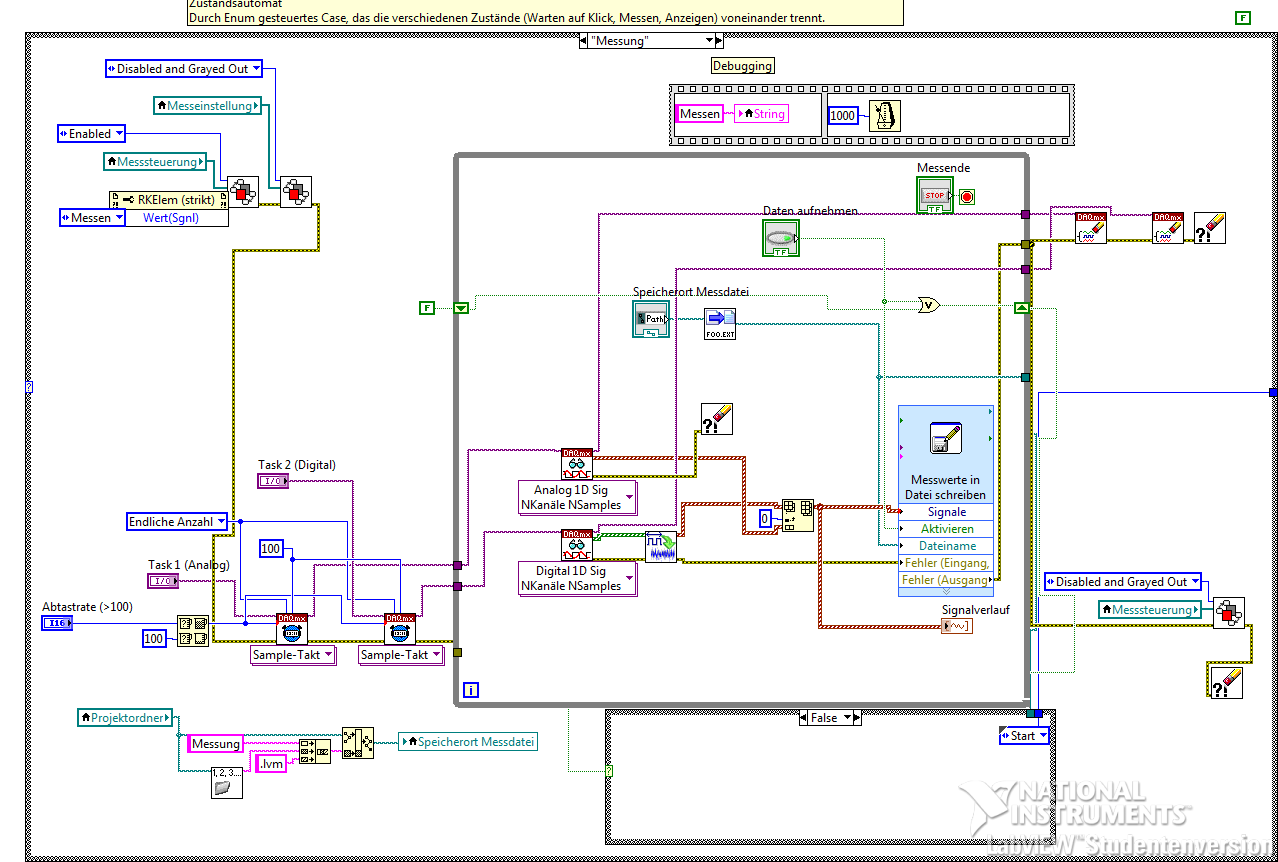Select the analog DAQmx Read VI icon
The height and width of the screenshot is (862, 1278).
[577, 464]
